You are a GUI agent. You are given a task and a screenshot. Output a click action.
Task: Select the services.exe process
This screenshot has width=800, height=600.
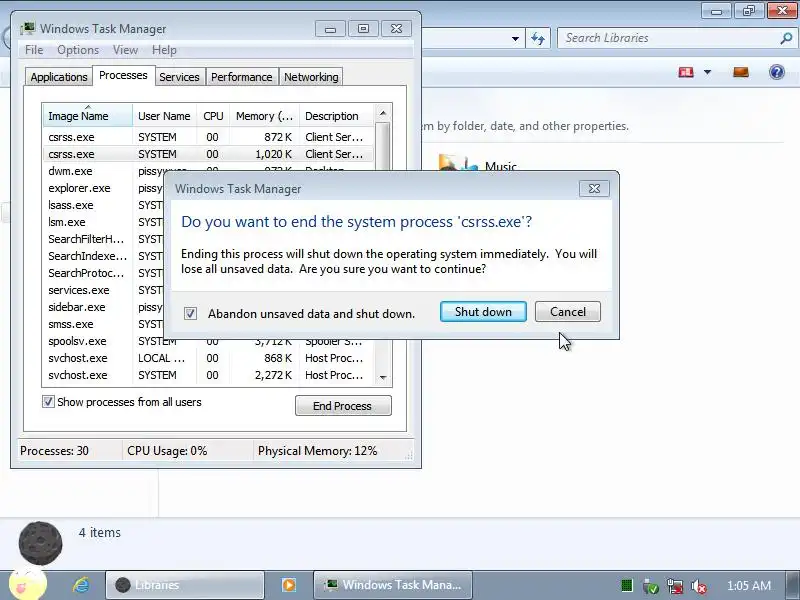tap(104, 290)
